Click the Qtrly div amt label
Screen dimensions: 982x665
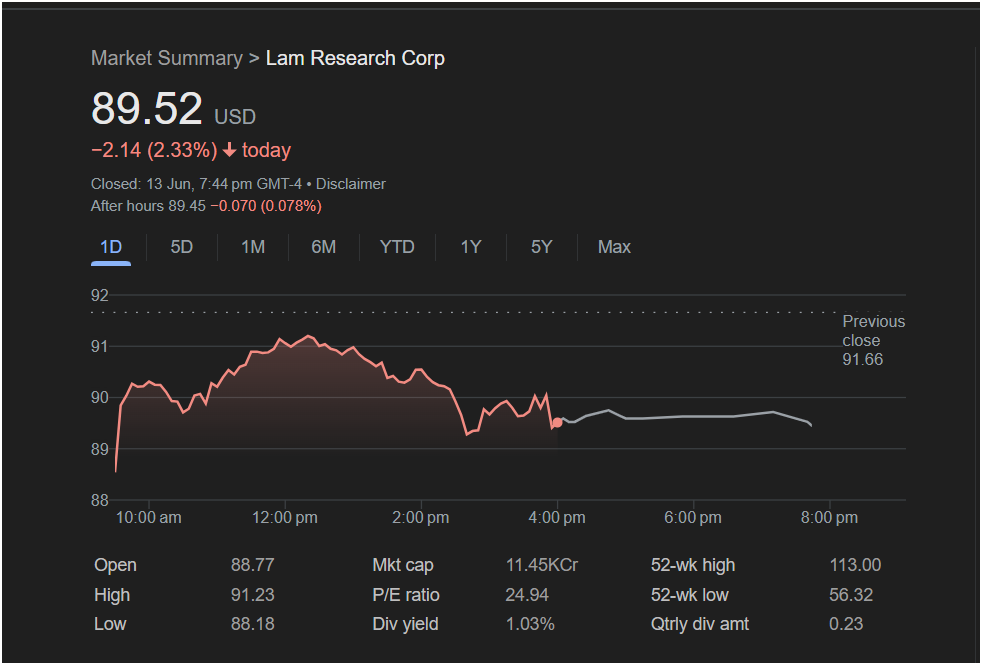[700, 624]
